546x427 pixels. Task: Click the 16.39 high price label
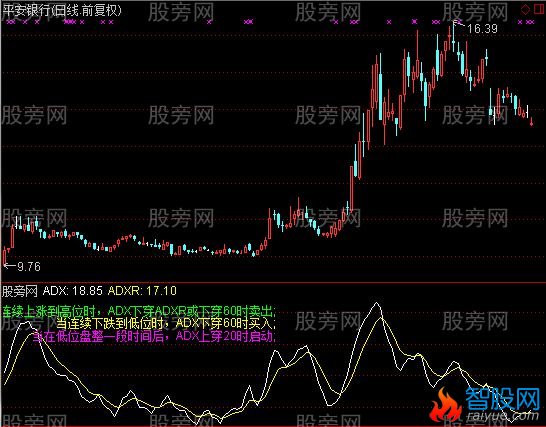[x=482, y=29]
